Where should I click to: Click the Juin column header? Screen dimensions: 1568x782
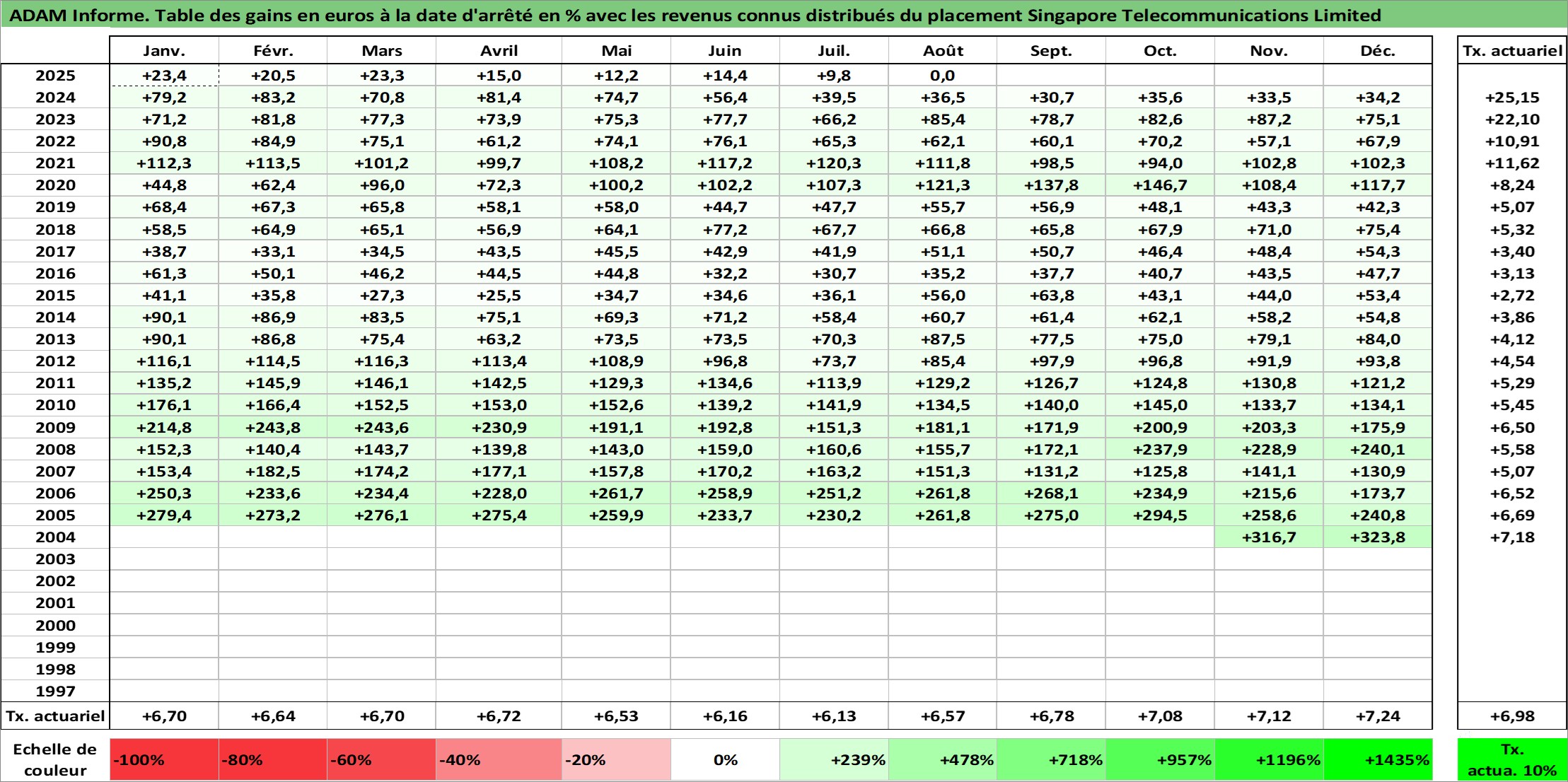pyautogui.click(x=725, y=50)
